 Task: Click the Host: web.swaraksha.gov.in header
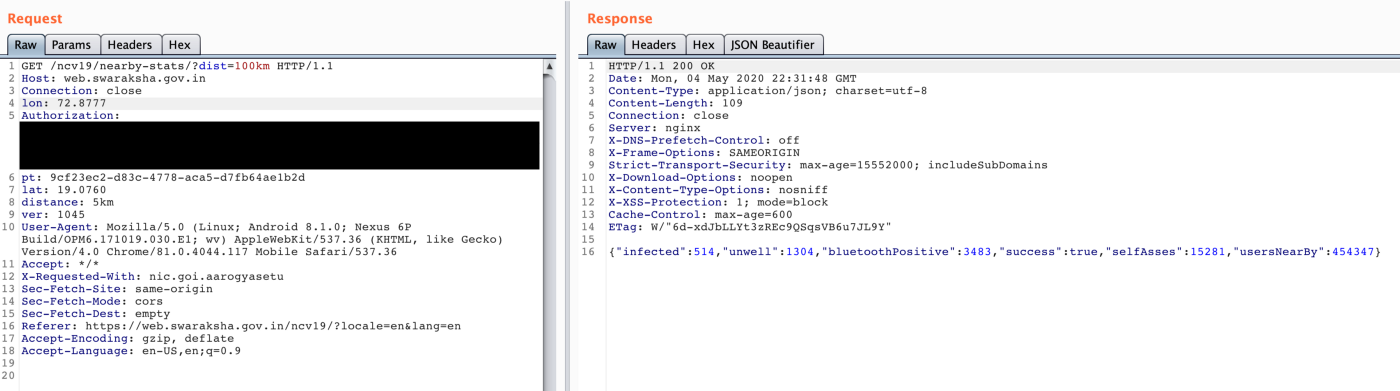(x=113, y=78)
